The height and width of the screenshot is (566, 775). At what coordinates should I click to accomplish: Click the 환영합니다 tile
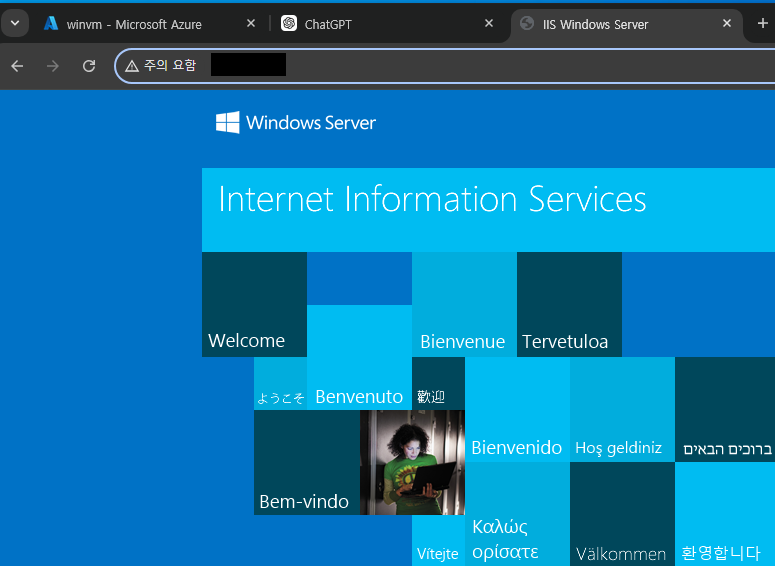tap(725, 514)
